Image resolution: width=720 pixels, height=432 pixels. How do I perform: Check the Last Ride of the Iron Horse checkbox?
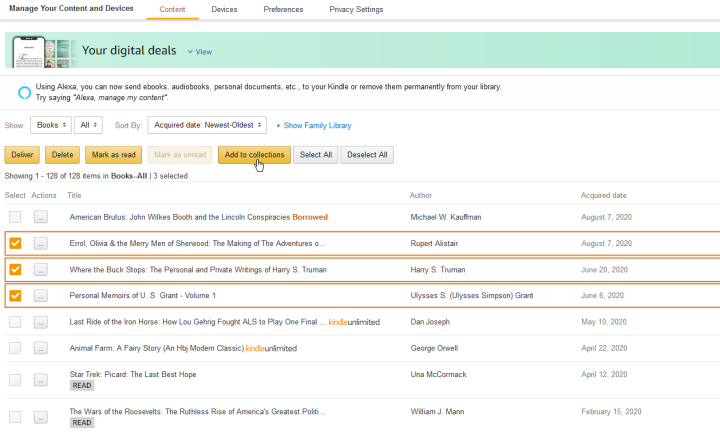[15, 322]
